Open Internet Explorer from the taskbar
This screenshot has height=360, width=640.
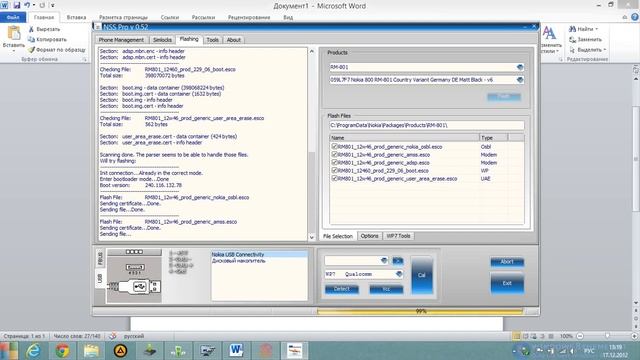point(33,351)
